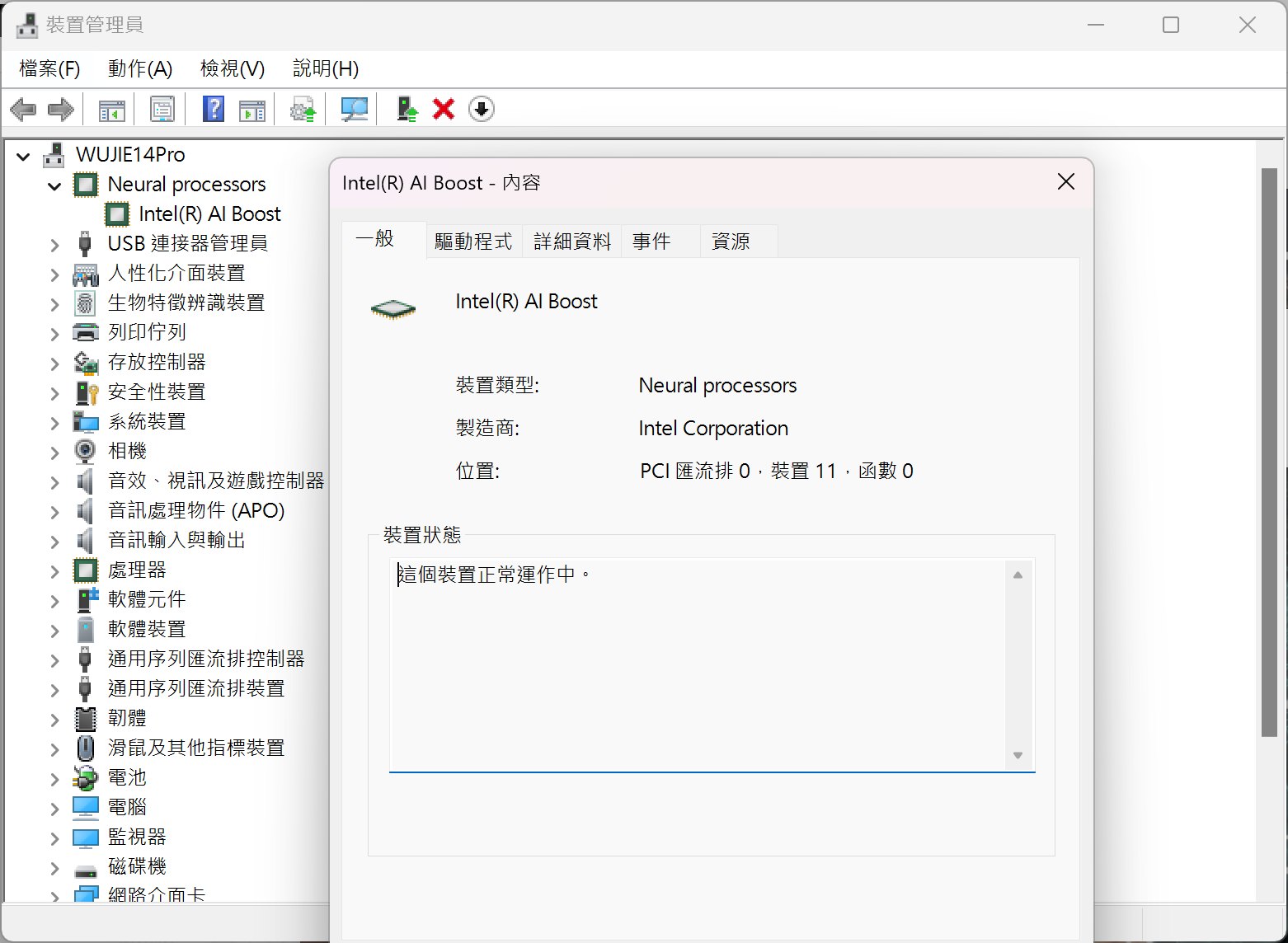Expand the 系統裝置 category
The image size is (1288, 943).
[x=54, y=423]
